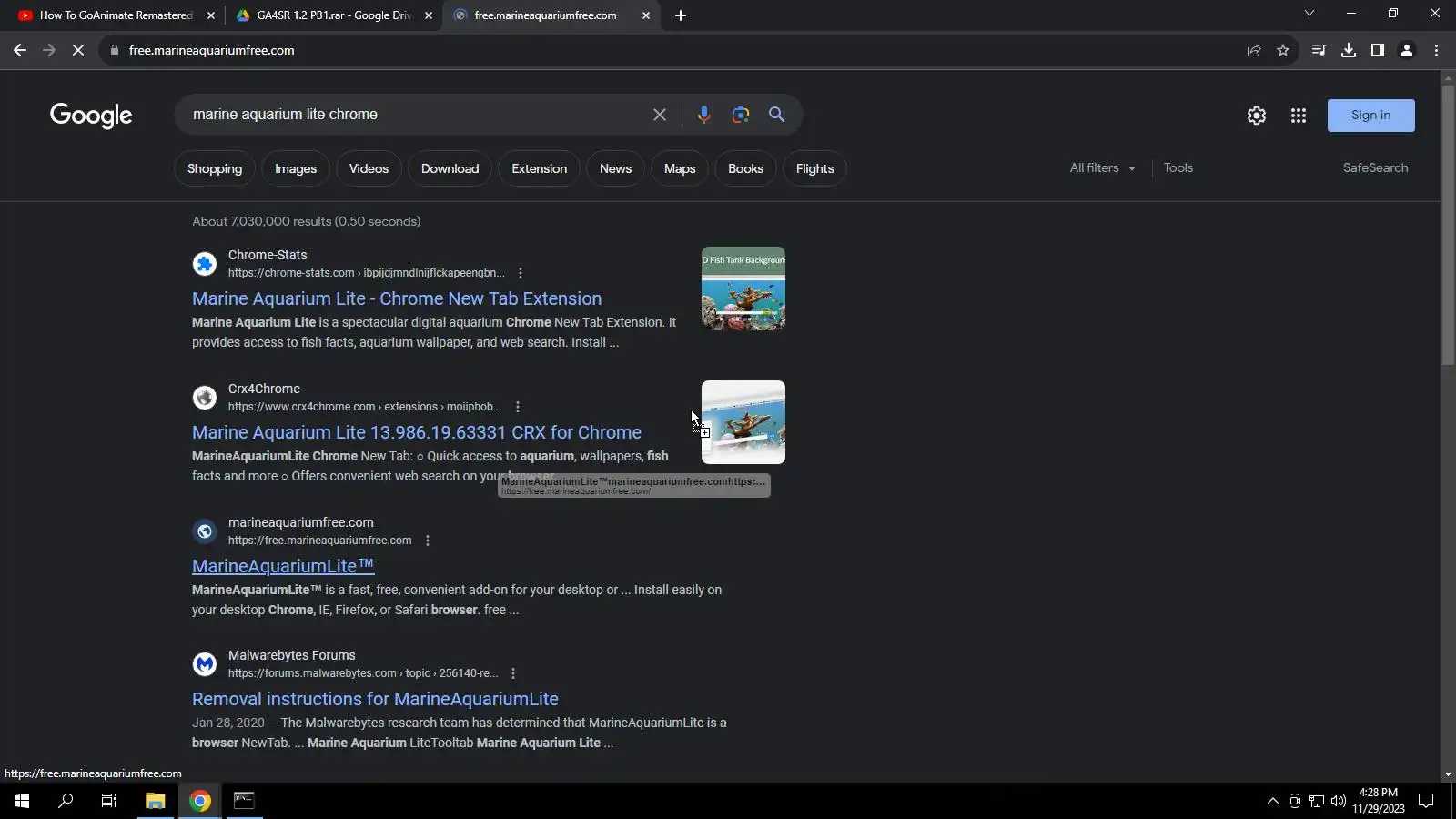The height and width of the screenshot is (819, 1456).
Task: Filter results by Flights
Action: [814, 168]
